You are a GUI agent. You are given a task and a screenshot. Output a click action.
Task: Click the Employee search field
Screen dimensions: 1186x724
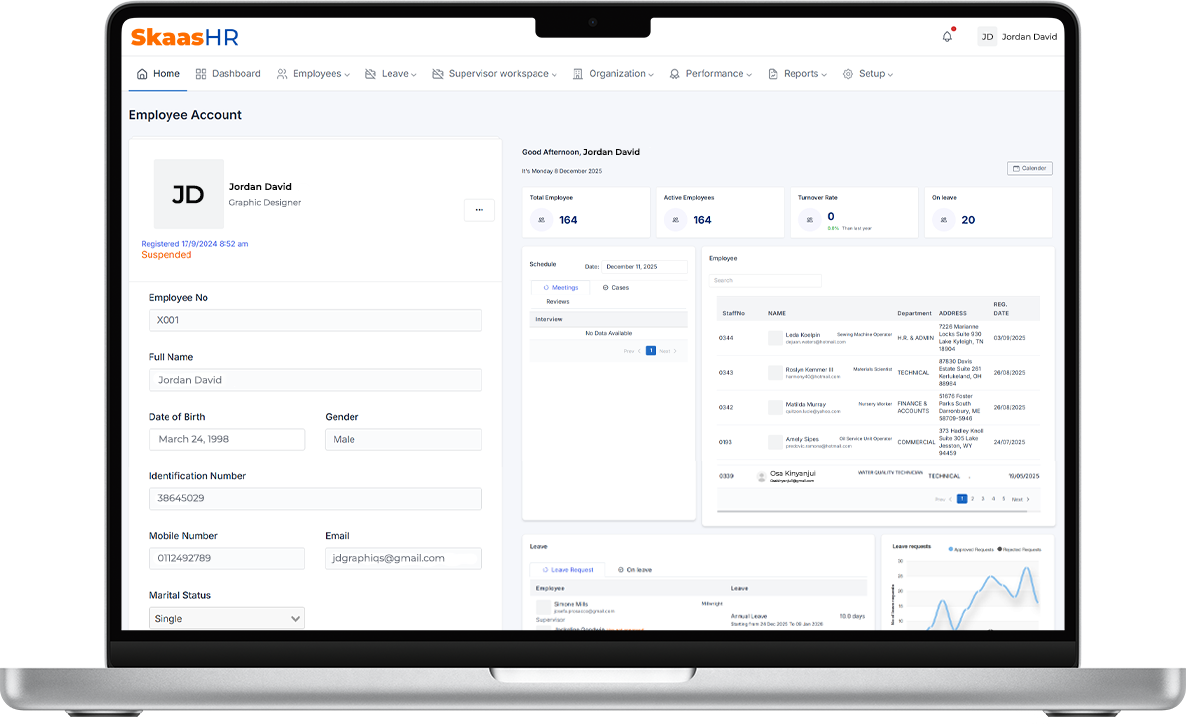tap(765, 281)
